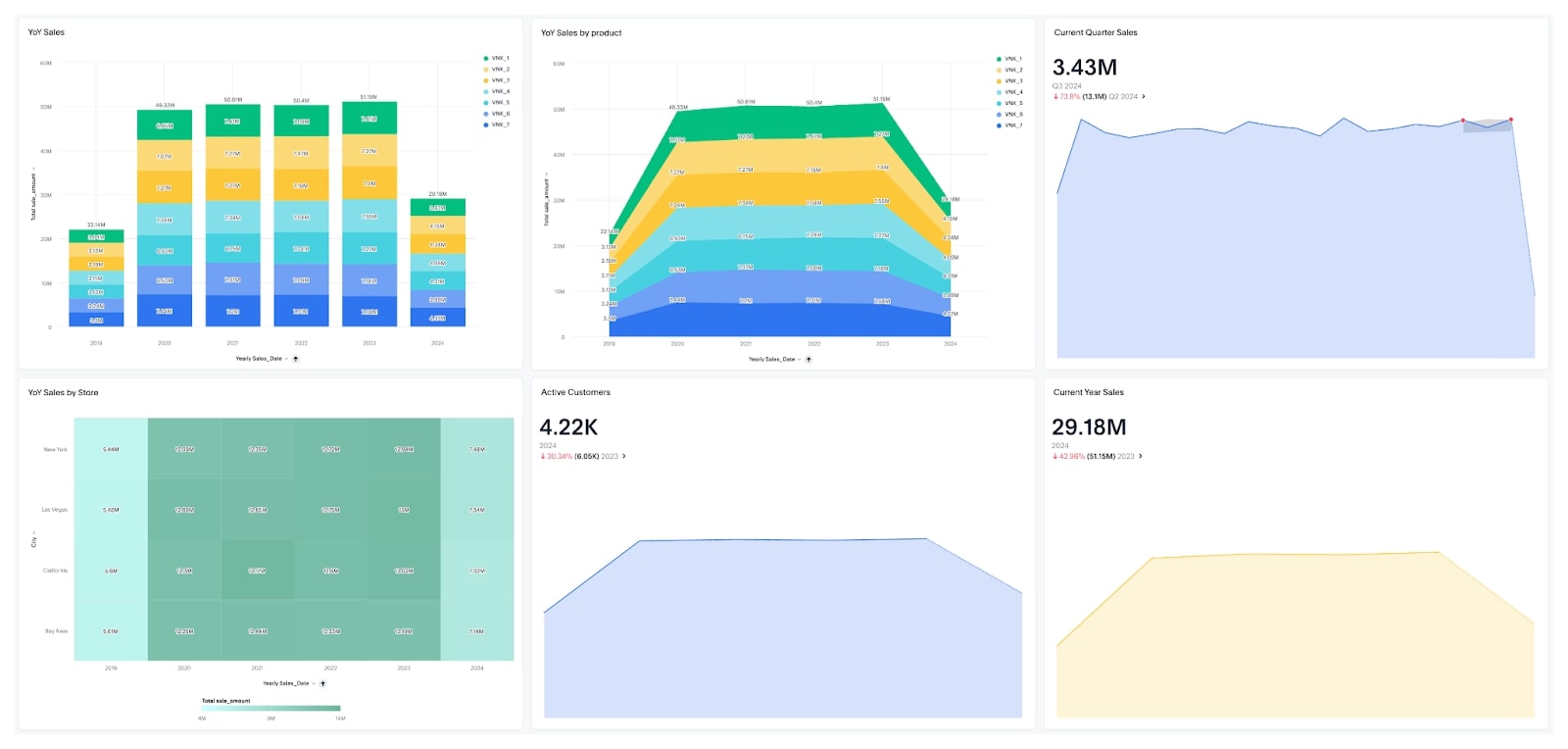This screenshot has width=1568, height=749.
Task: Toggle VNK_6 legend entry in YoY Sales by product
Action: pos(1009,115)
